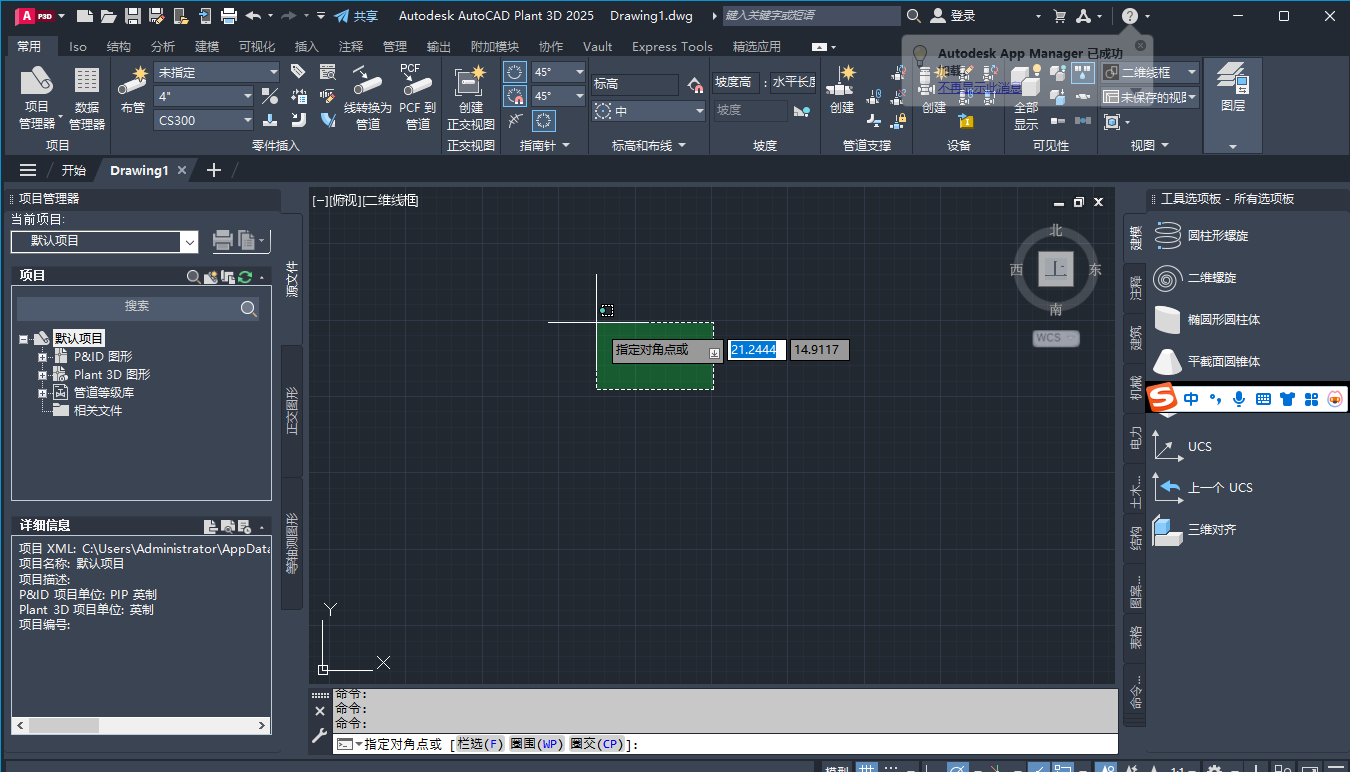Click the shopping cart icon in title bar
Image resolution: width=1350 pixels, height=772 pixels.
coord(1060,16)
